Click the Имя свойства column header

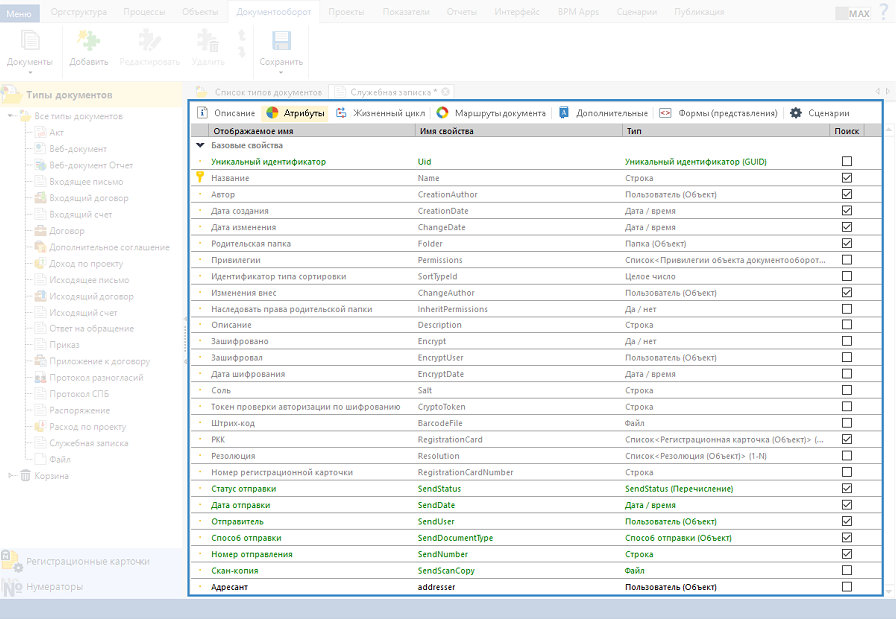(446, 131)
